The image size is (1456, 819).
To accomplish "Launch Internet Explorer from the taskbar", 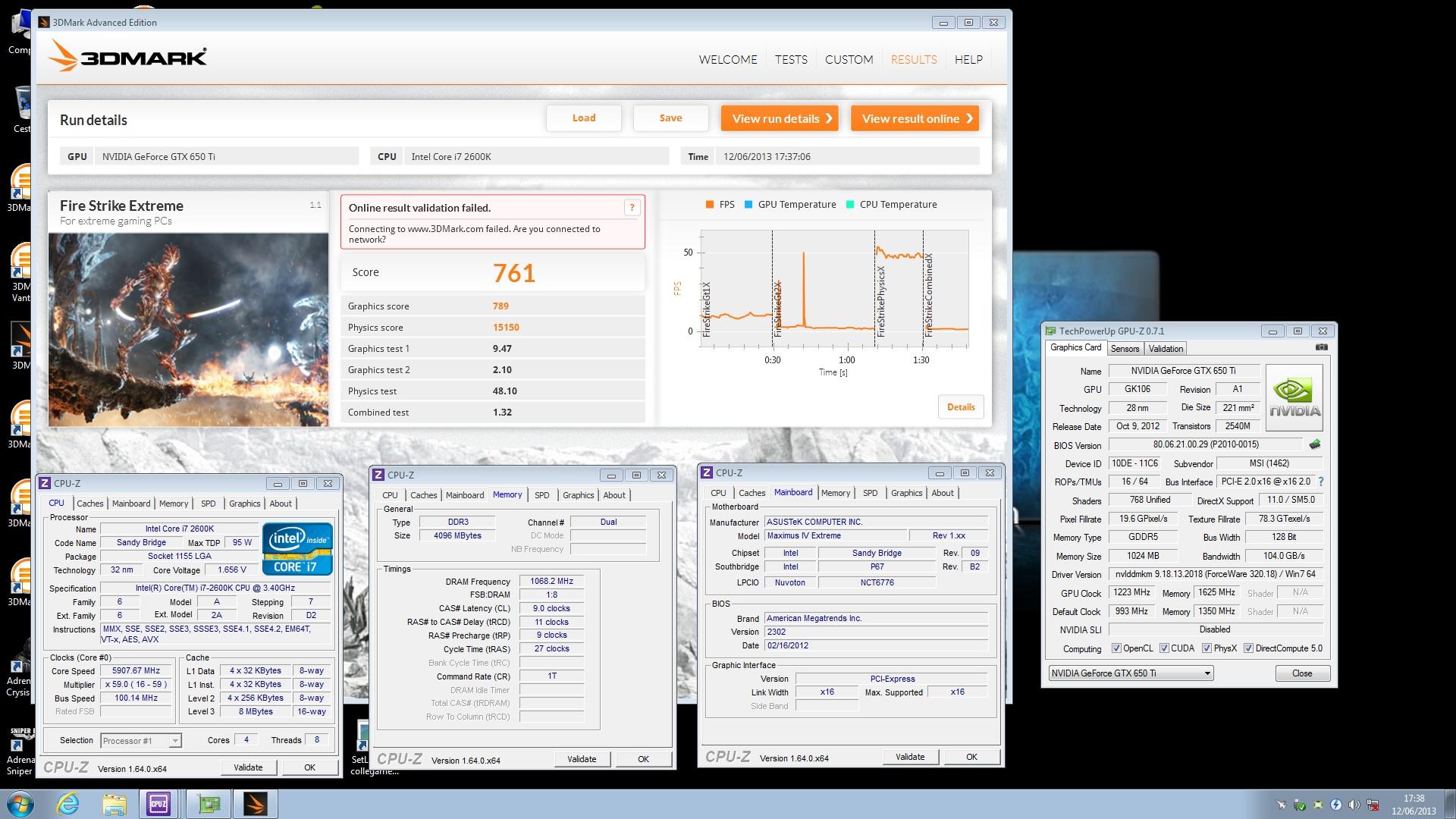I will 67,804.
